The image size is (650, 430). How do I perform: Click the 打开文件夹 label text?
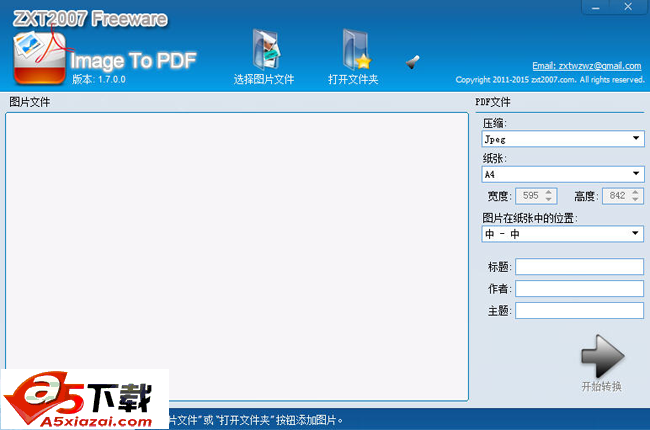[353, 79]
